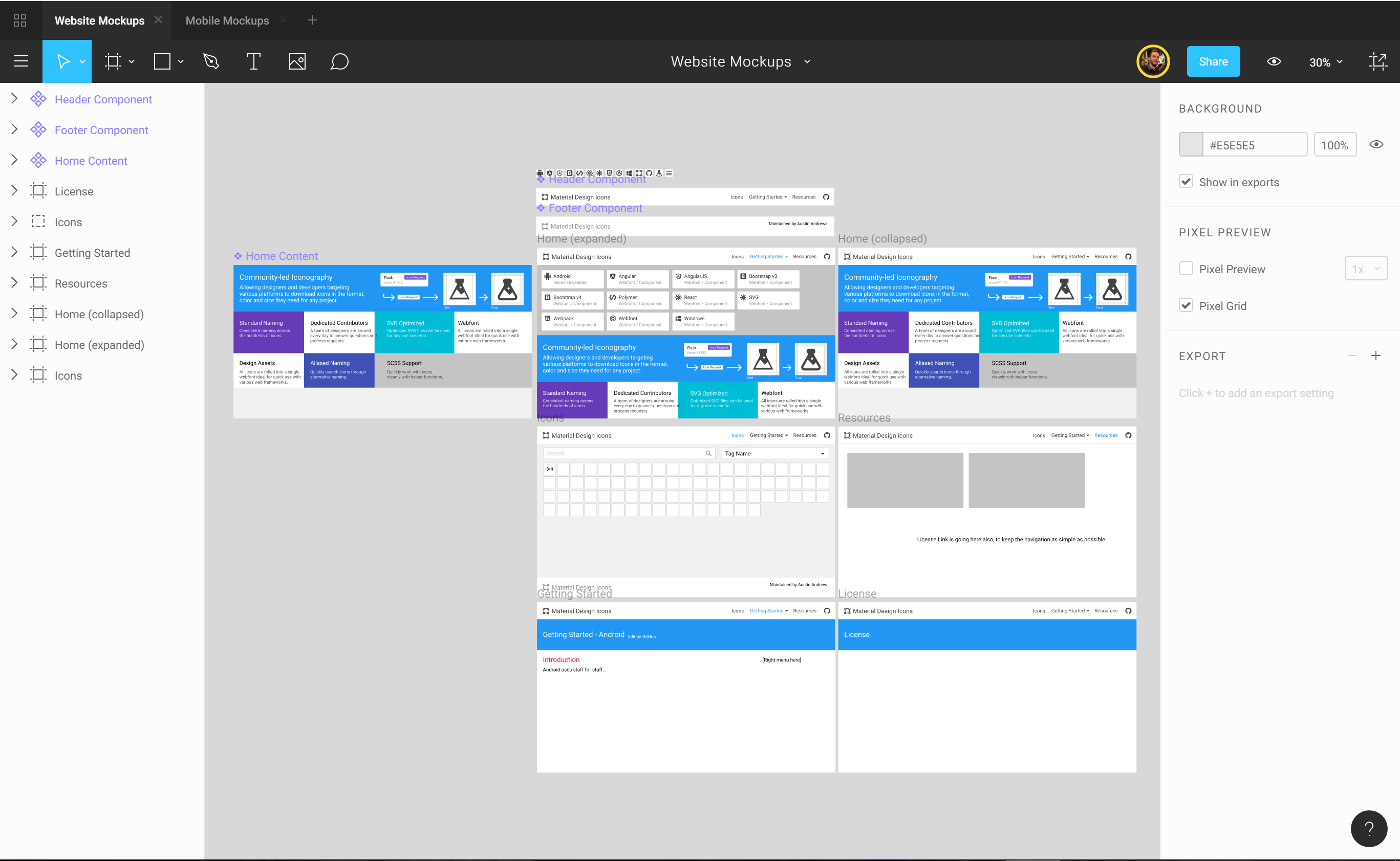
Task: Select the Pen tool in toolbar
Action: click(x=211, y=61)
